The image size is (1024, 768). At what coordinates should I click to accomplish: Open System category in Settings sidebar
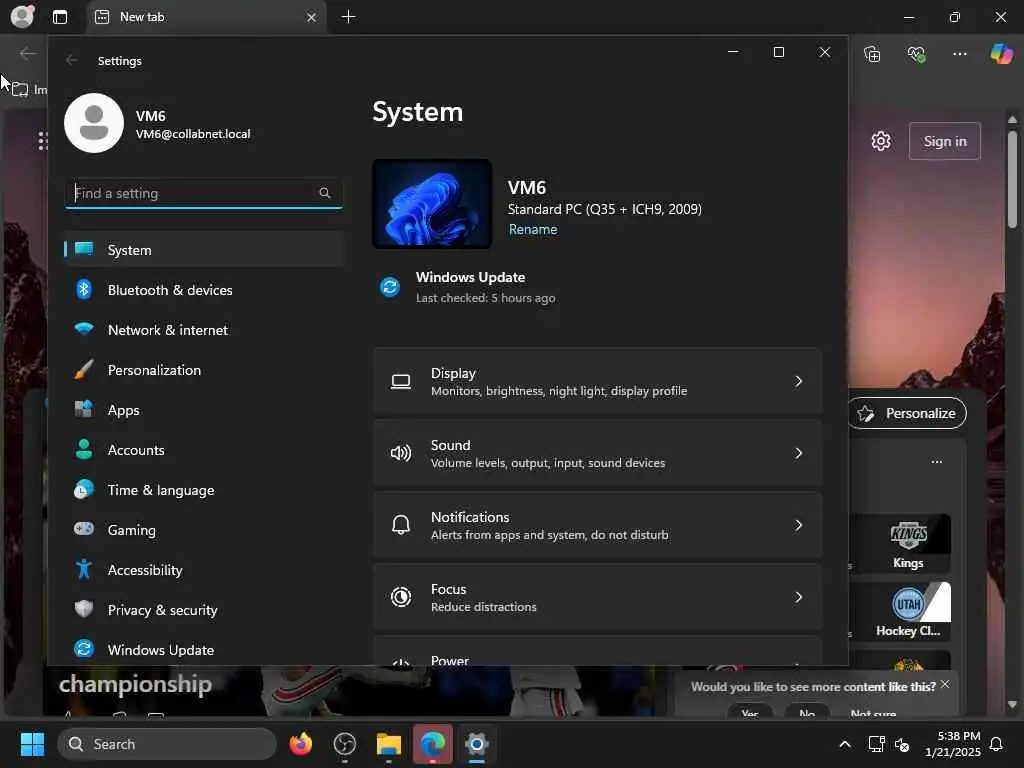[x=204, y=249]
